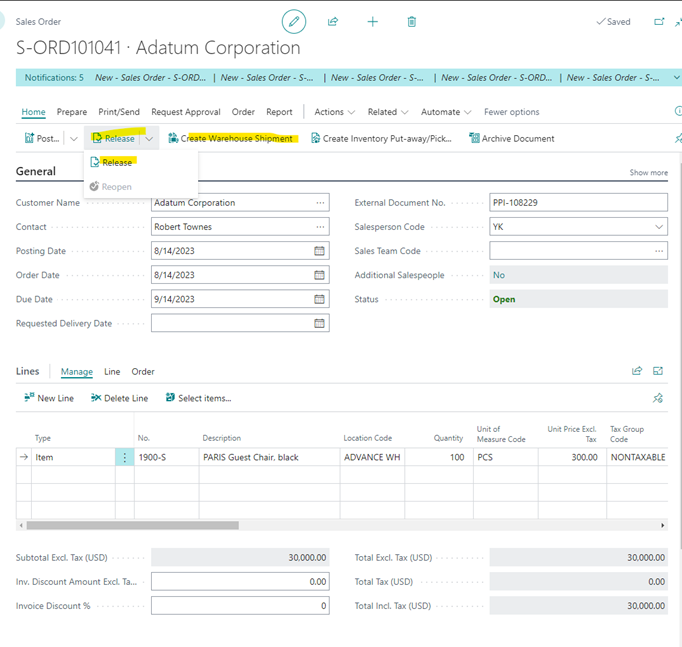Open Due Date calendar picker
The width and height of the screenshot is (682, 647).
[x=319, y=299]
